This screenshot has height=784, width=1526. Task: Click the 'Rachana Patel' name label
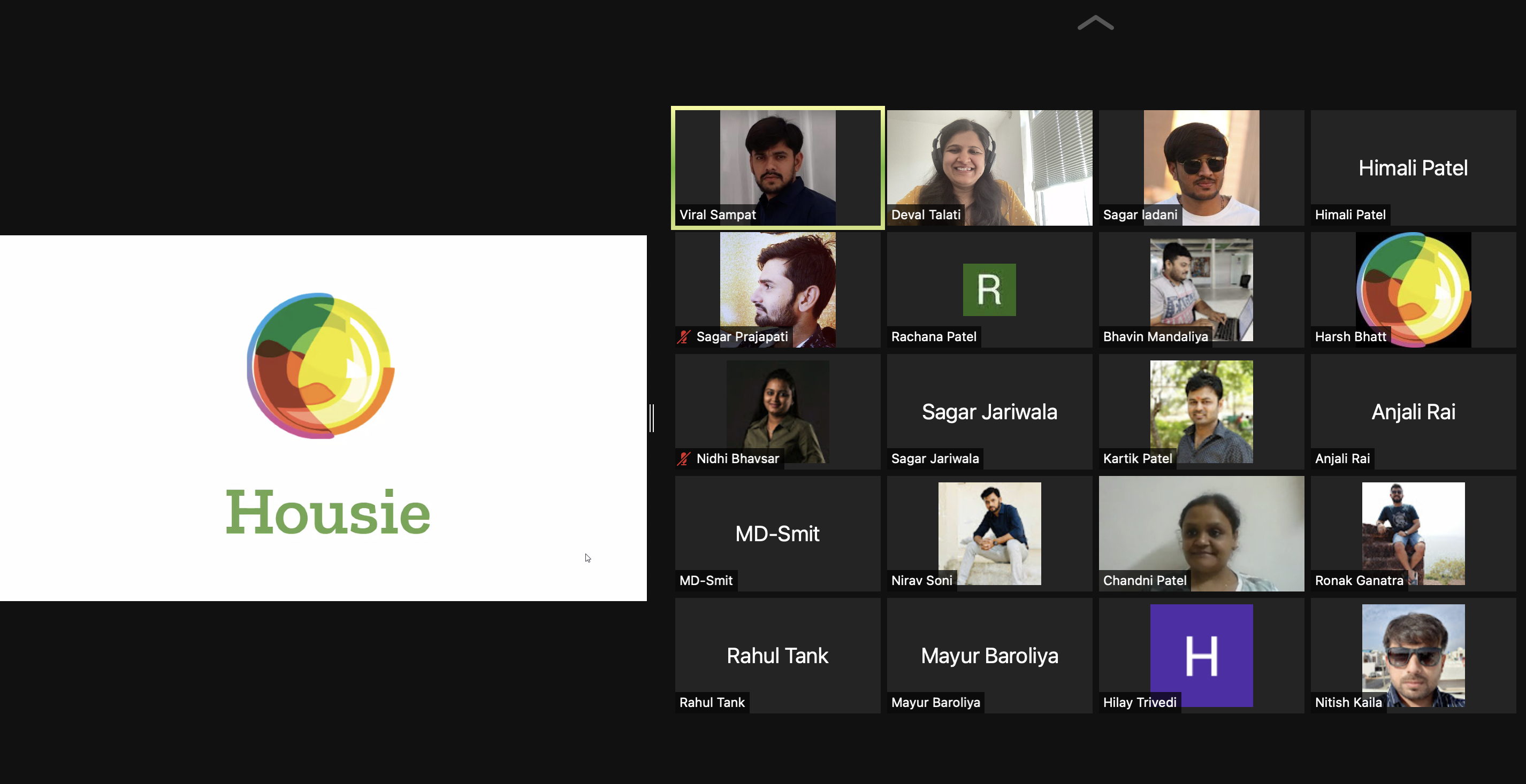(934, 337)
